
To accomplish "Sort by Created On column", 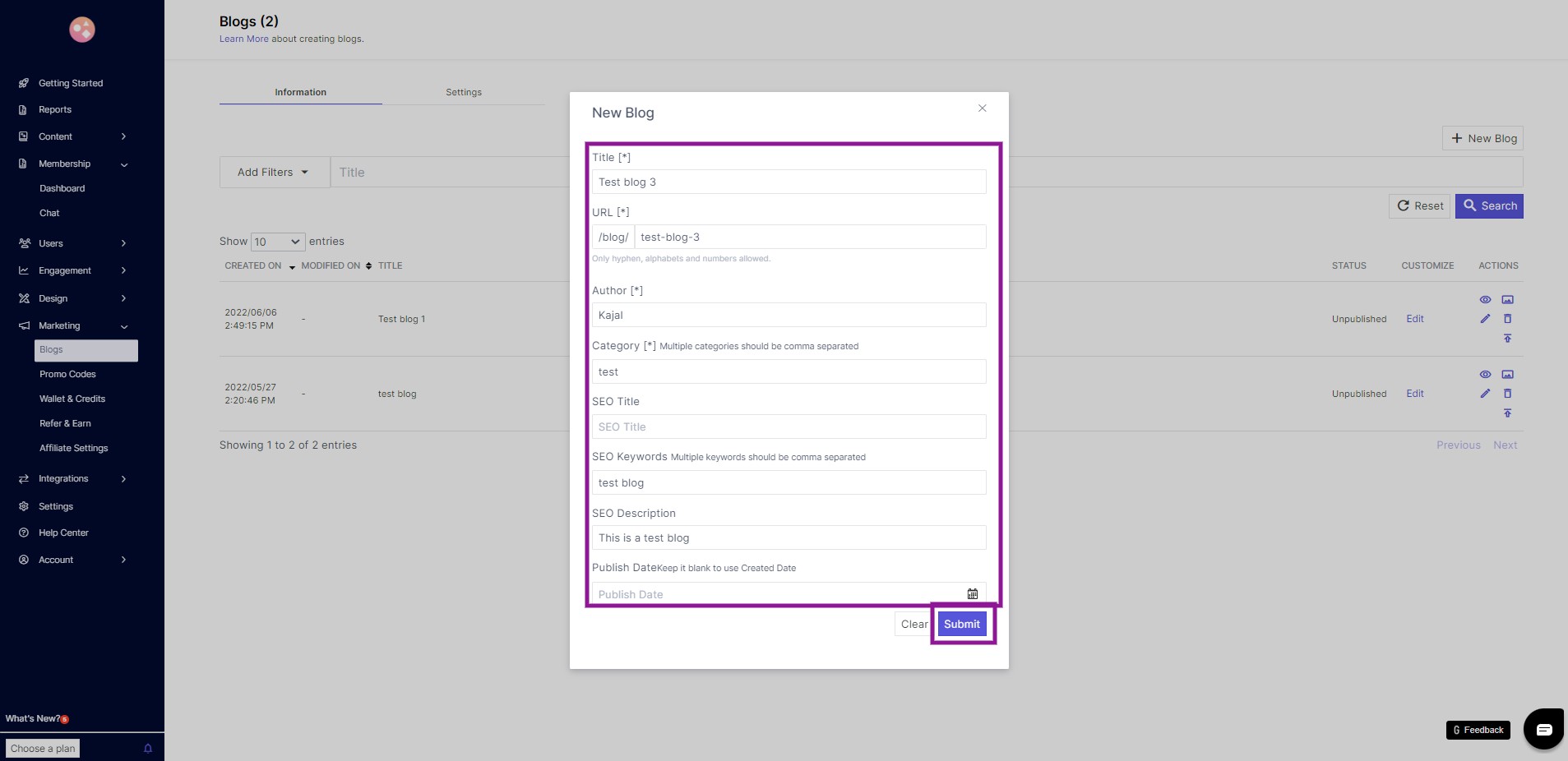I will point(259,265).
